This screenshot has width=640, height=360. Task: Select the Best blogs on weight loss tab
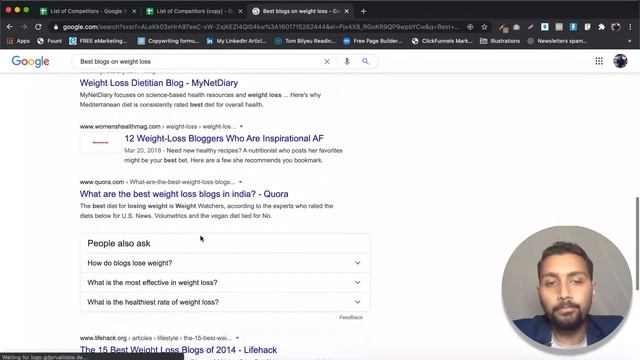(x=300, y=11)
